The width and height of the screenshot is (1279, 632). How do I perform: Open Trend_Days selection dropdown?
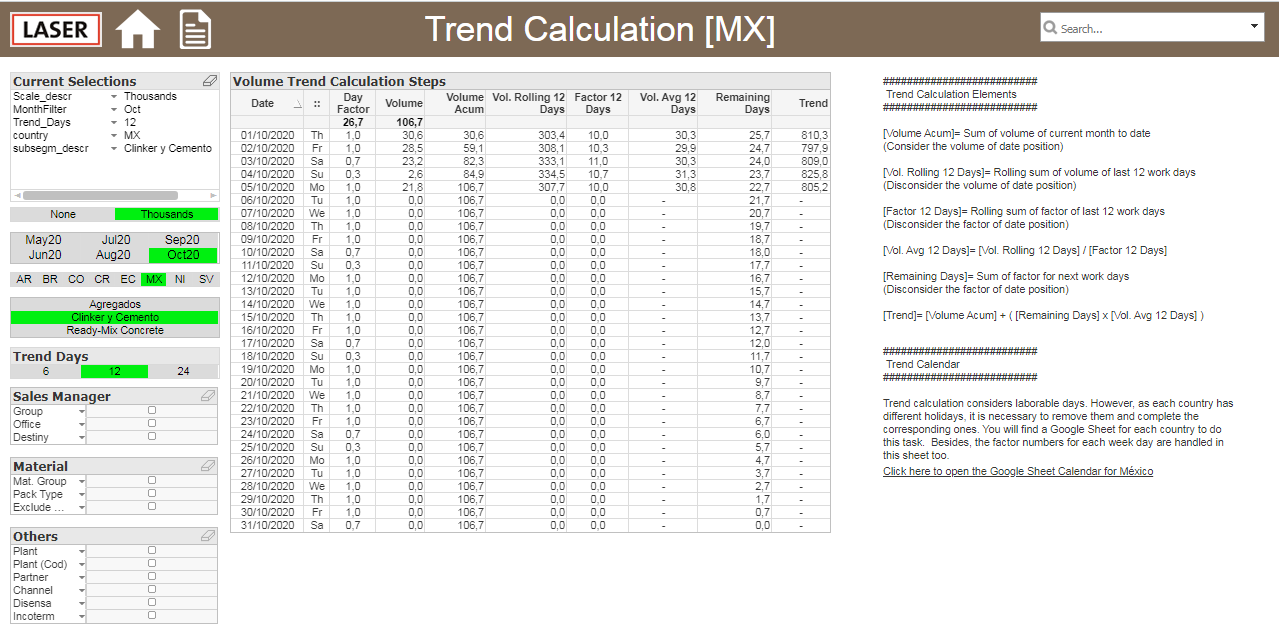click(x=114, y=123)
